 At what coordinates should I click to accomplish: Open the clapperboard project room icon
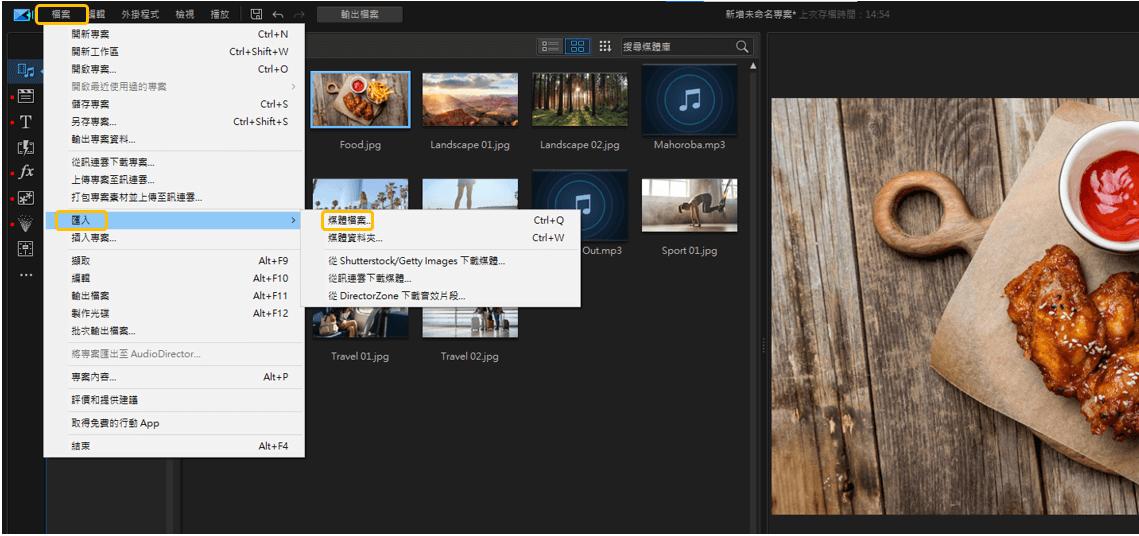point(26,96)
